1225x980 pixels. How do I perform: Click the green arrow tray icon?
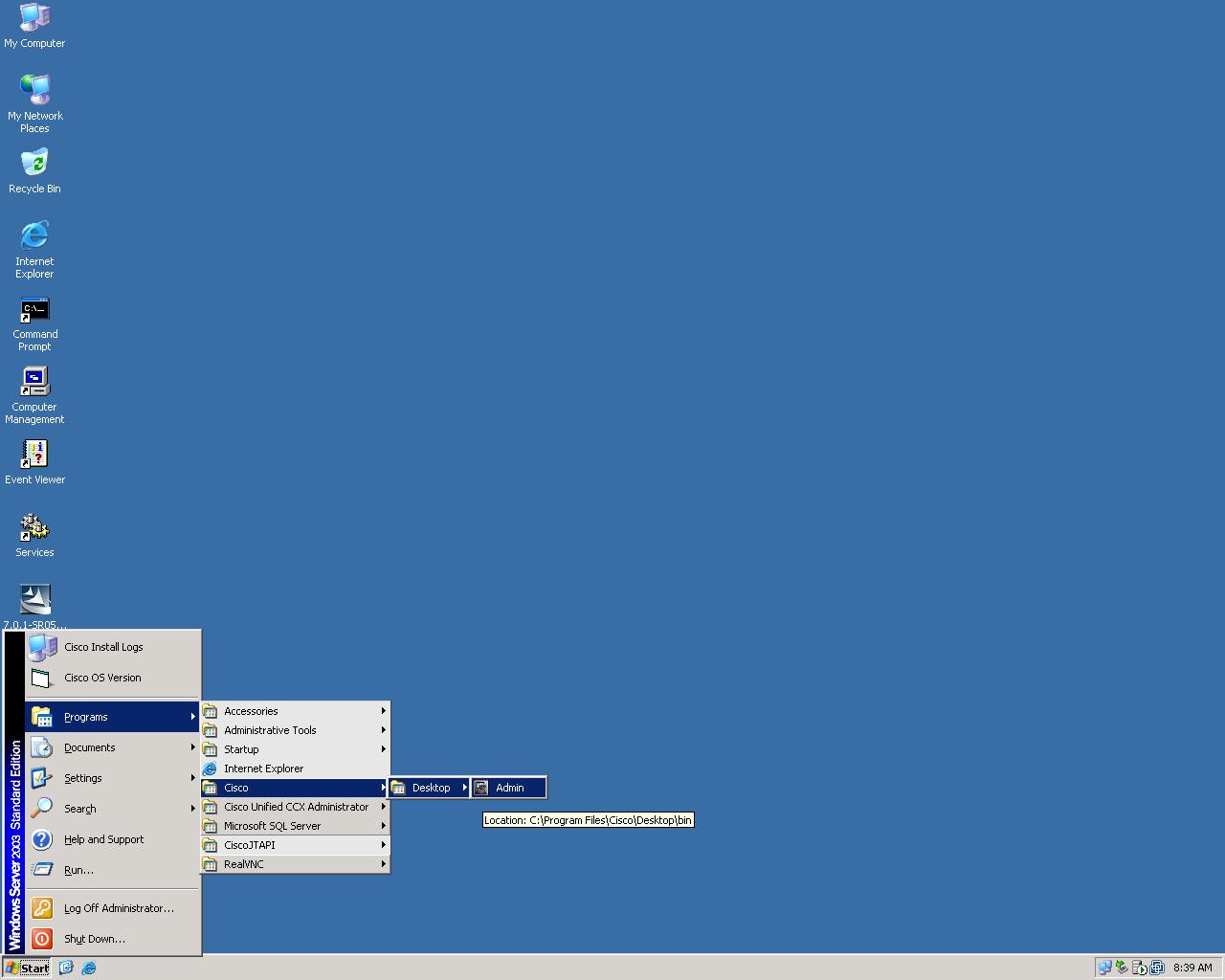click(x=1122, y=968)
